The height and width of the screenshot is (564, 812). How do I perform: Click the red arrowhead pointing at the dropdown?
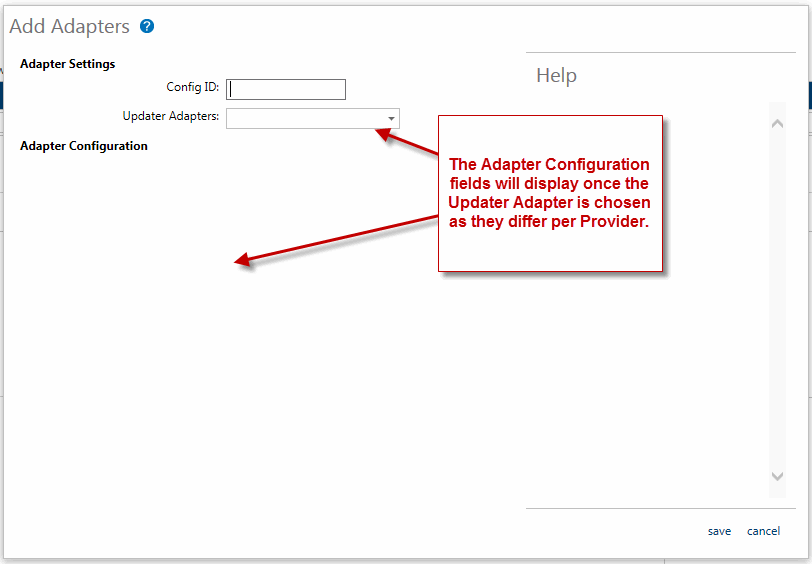pos(382,133)
